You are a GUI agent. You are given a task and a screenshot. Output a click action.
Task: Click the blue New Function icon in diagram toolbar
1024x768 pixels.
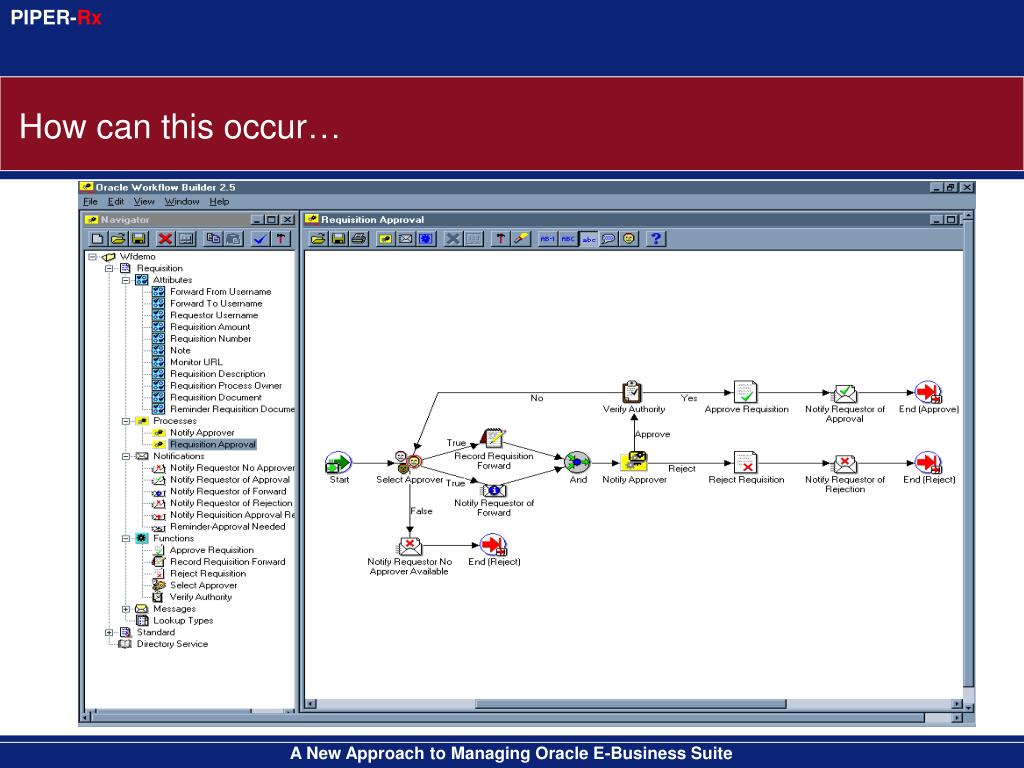426,239
